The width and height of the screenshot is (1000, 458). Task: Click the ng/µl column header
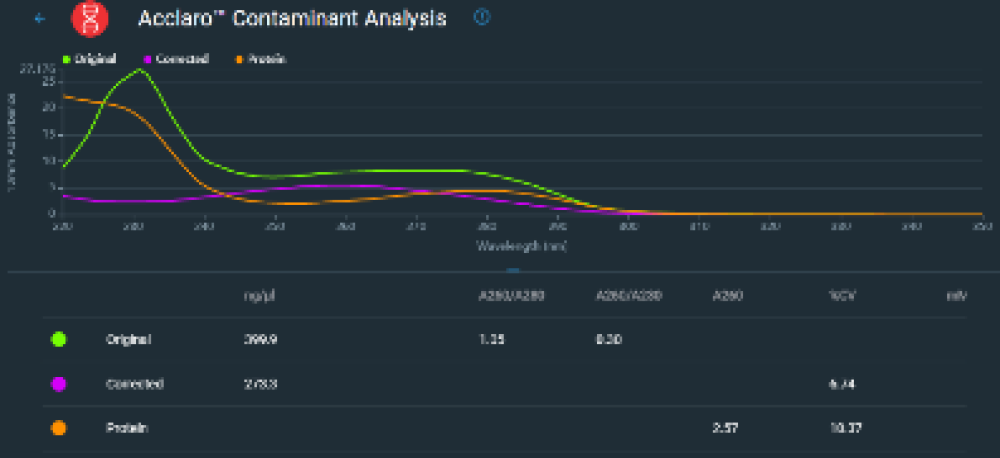pyautogui.click(x=259, y=295)
